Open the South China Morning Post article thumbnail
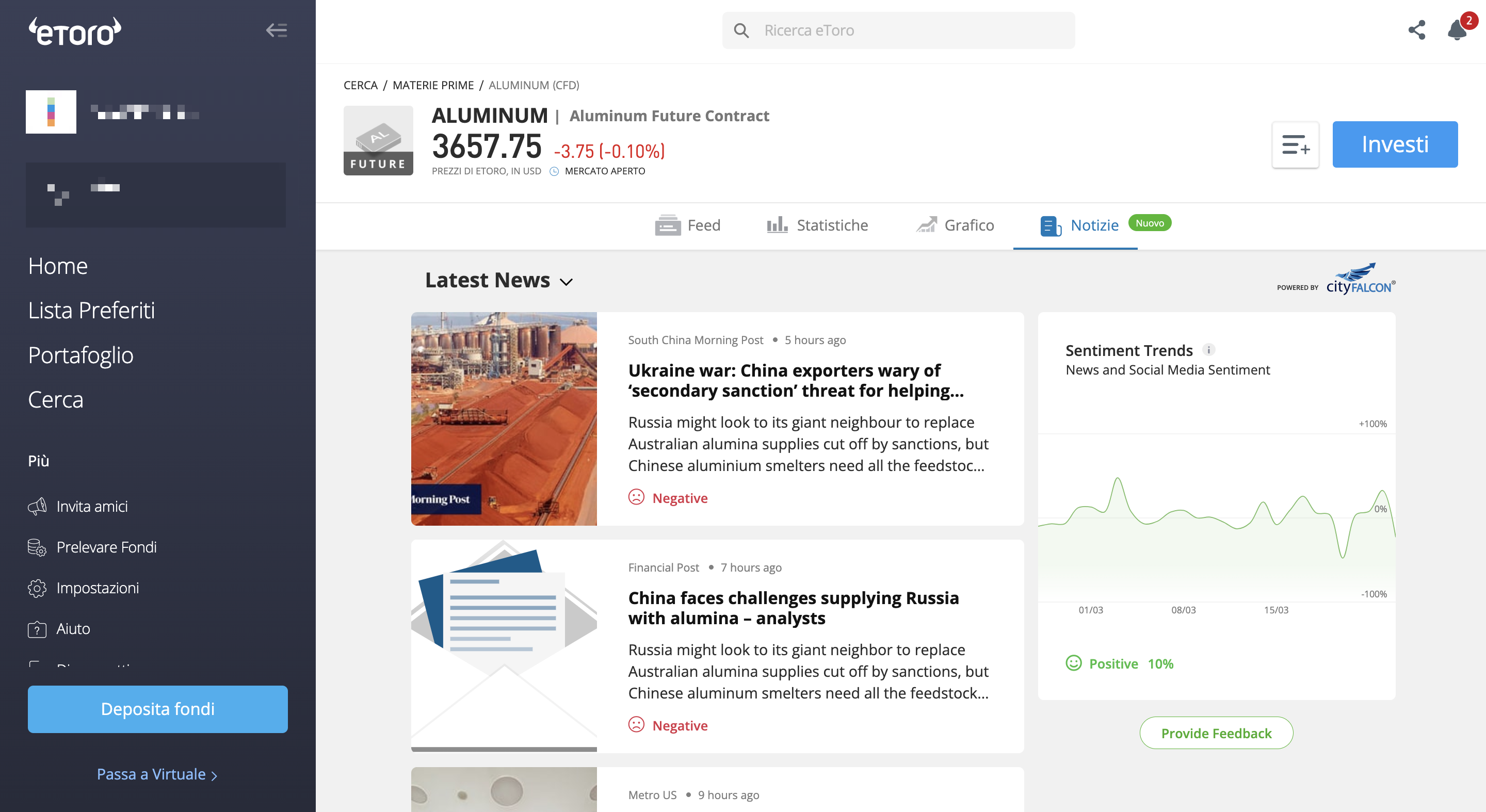 point(504,419)
